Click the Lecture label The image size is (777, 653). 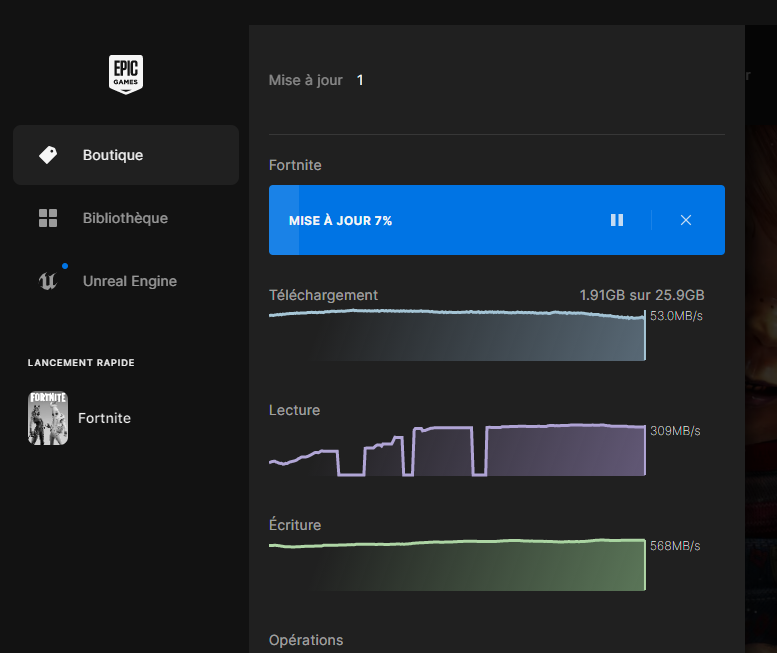tap(294, 410)
